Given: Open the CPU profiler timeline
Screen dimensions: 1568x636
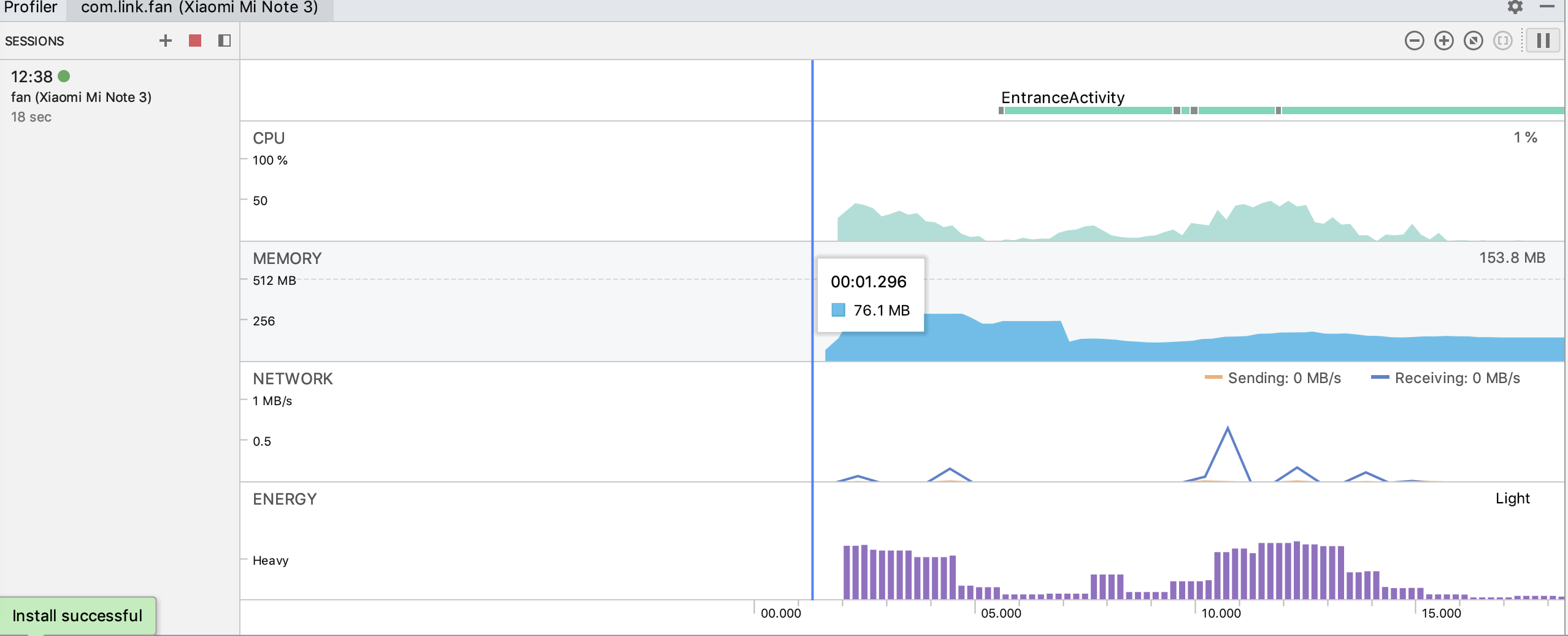Looking at the screenshot, I should point(902,181).
